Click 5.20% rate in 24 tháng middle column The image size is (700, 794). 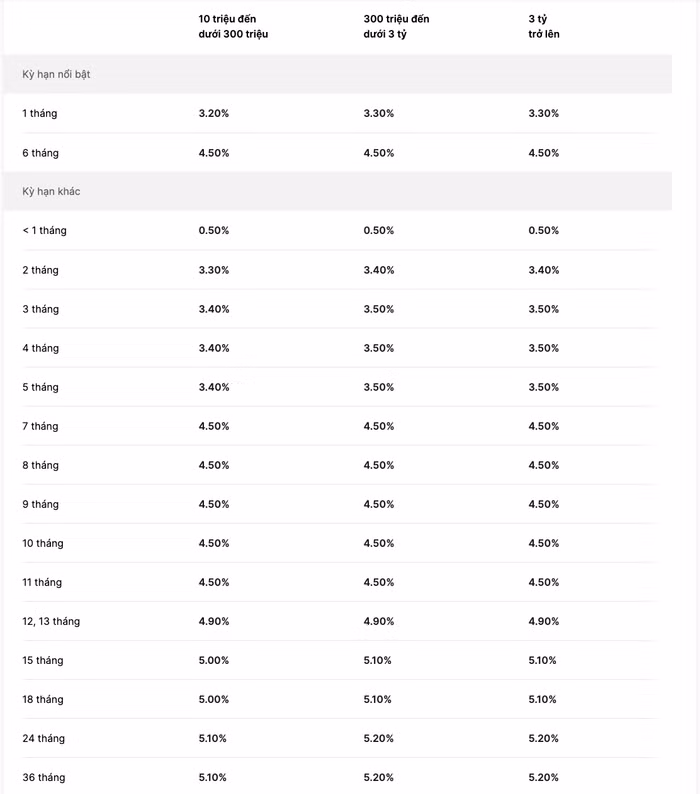click(379, 738)
